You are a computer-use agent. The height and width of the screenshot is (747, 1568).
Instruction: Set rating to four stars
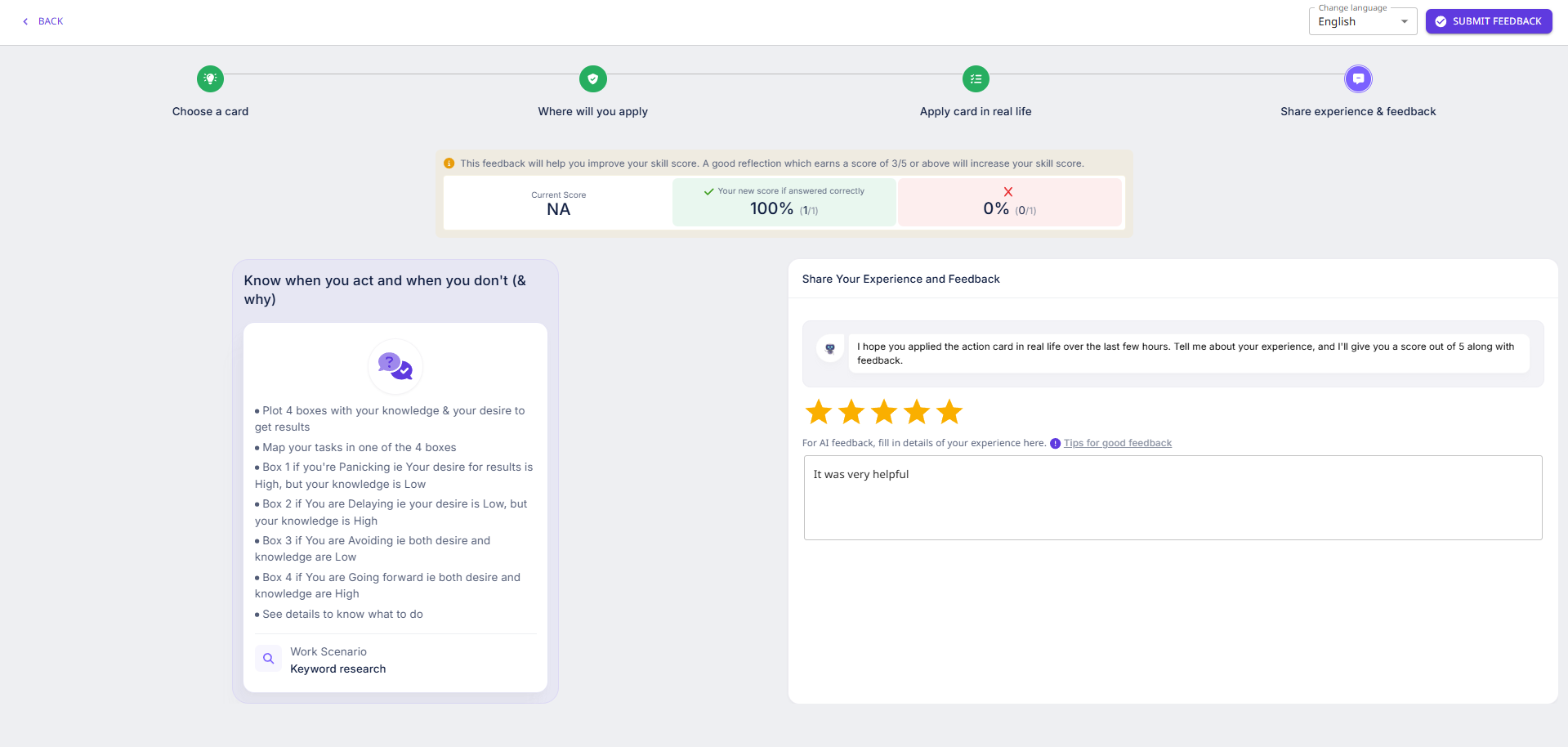(x=917, y=412)
